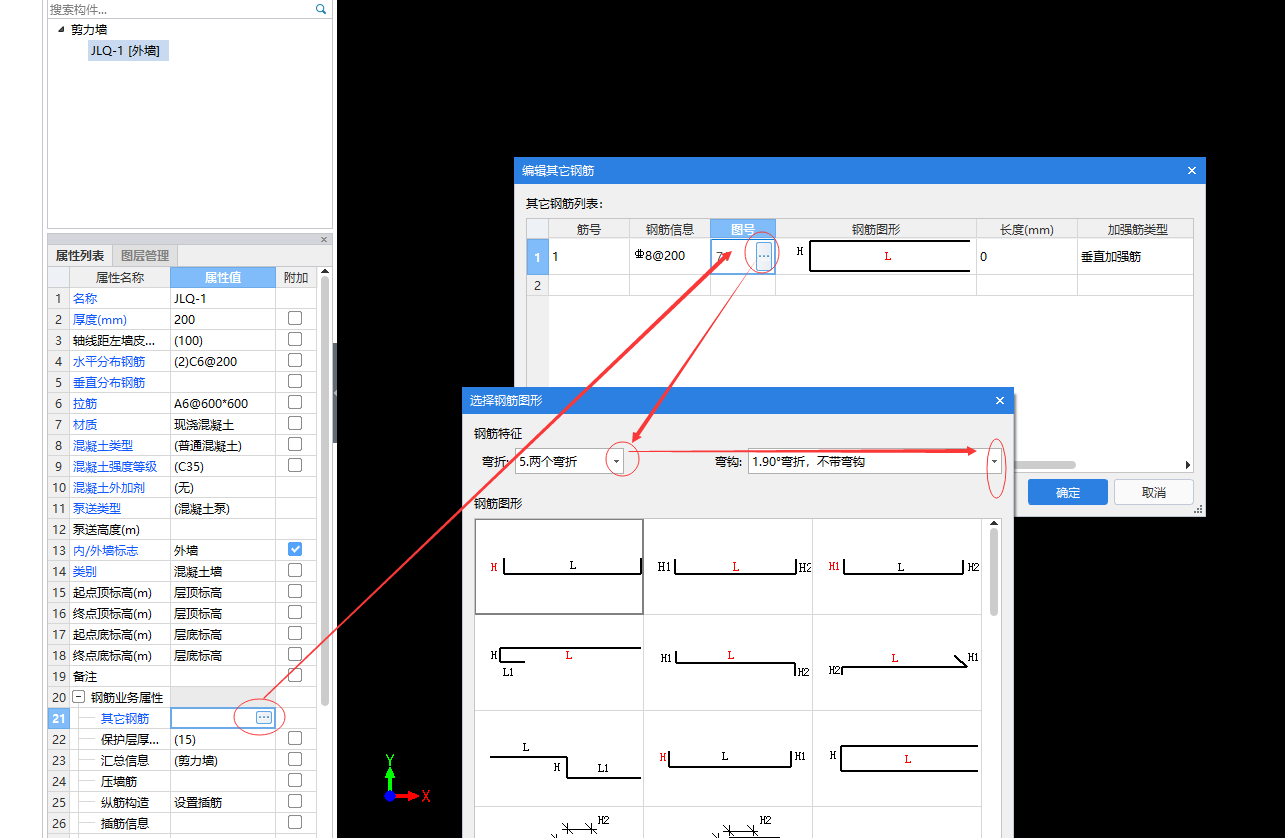The height and width of the screenshot is (838, 1285).
Task: Click the 垂直加强筋 cell
Action: click(1135, 256)
